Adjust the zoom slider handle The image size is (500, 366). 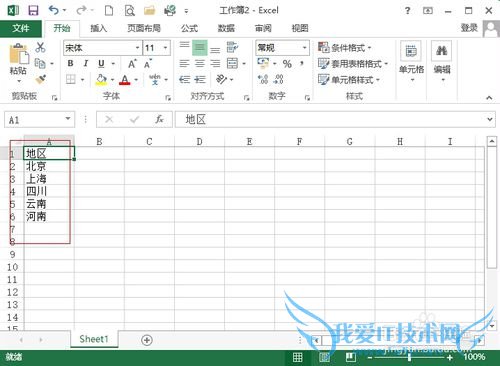[x=409, y=357]
